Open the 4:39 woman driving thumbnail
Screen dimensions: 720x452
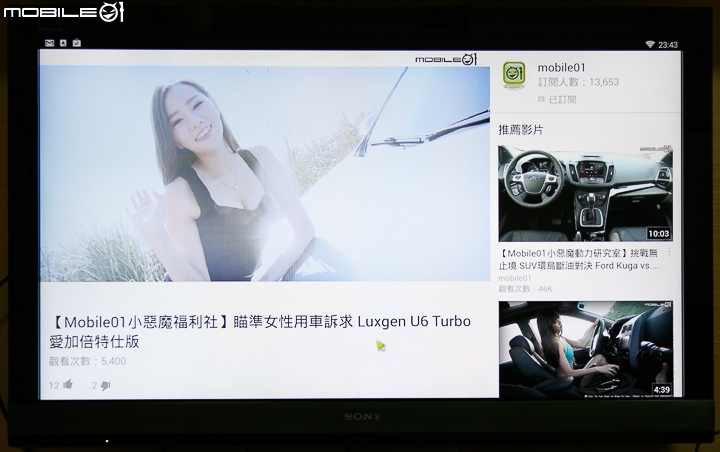click(x=586, y=350)
